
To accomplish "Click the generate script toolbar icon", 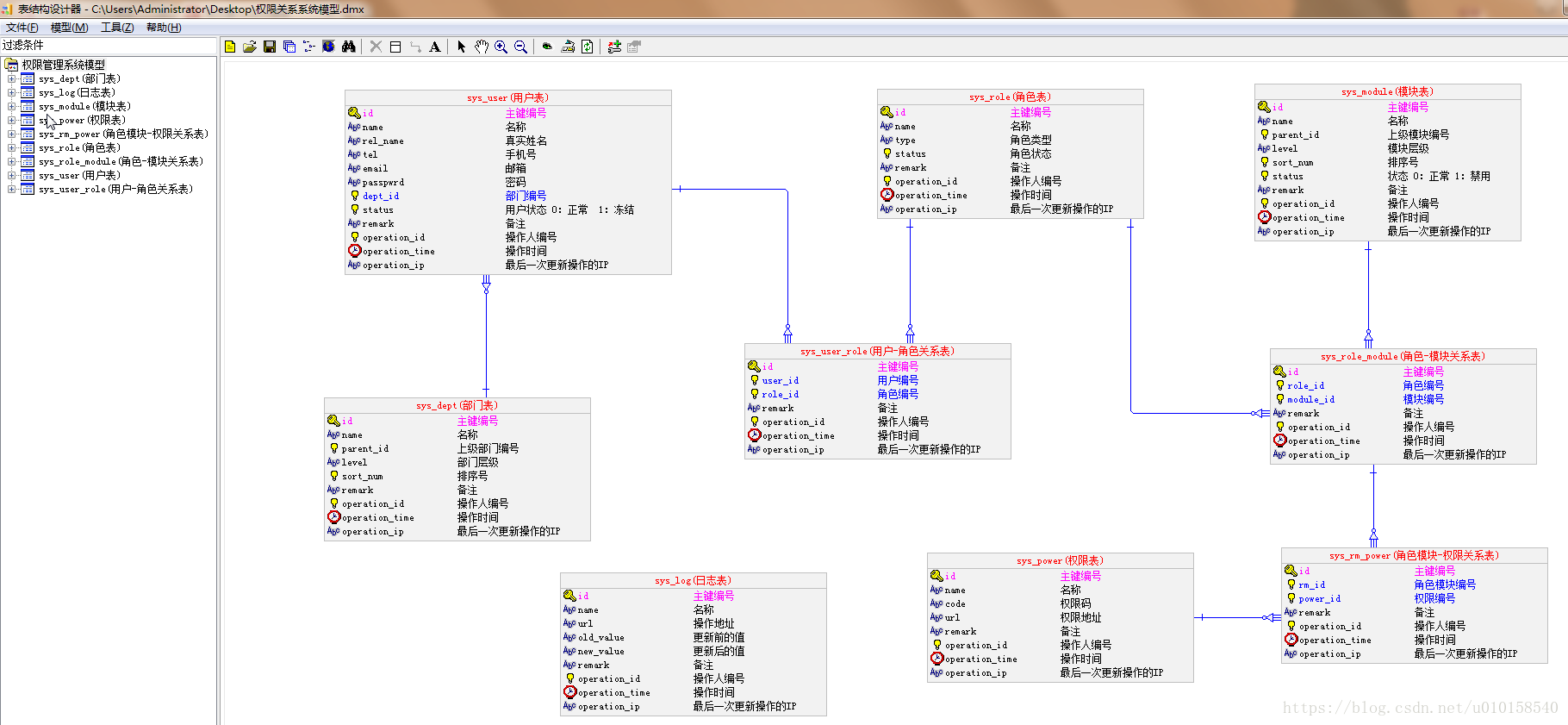I will point(568,47).
